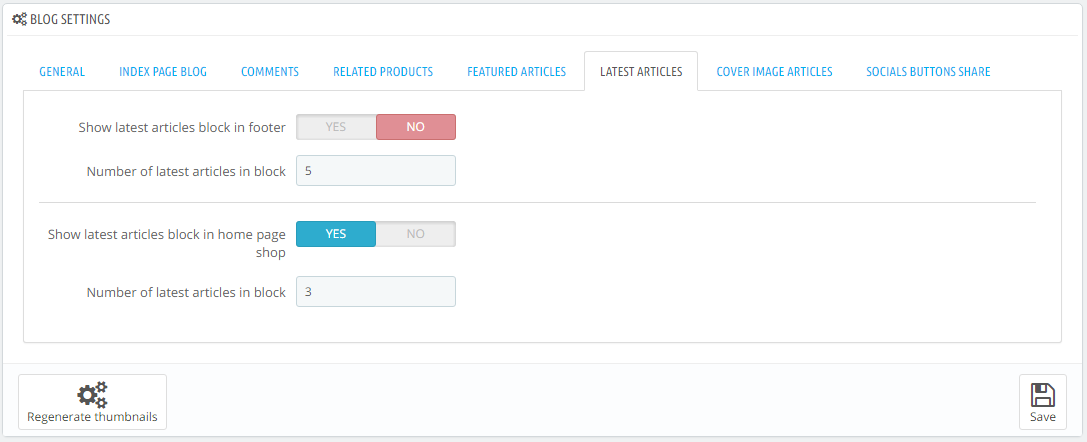The width and height of the screenshot is (1087, 442).
Task: Set footer latest articles block to YES
Action: (x=336, y=127)
